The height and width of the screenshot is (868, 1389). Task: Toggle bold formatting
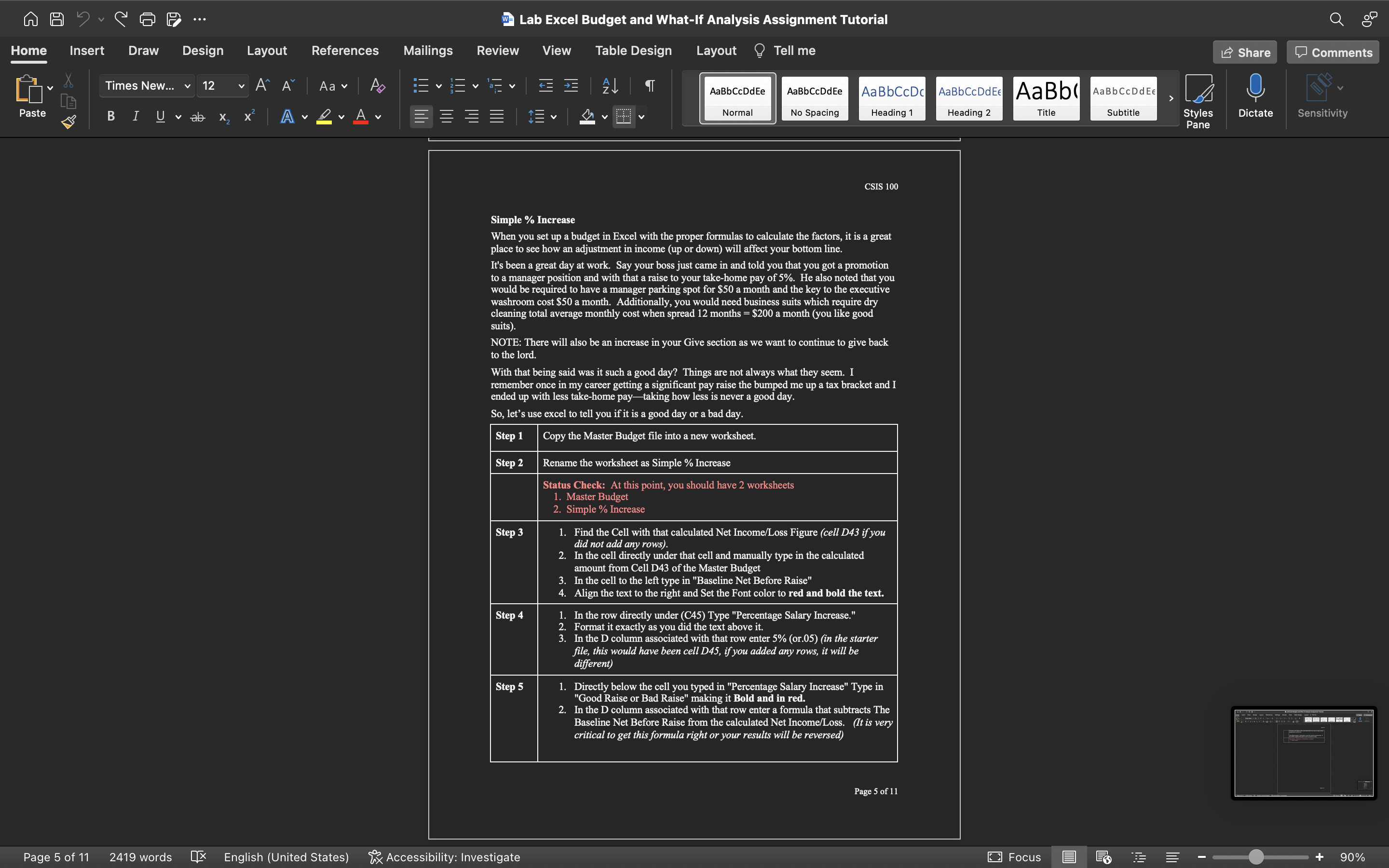click(111, 117)
